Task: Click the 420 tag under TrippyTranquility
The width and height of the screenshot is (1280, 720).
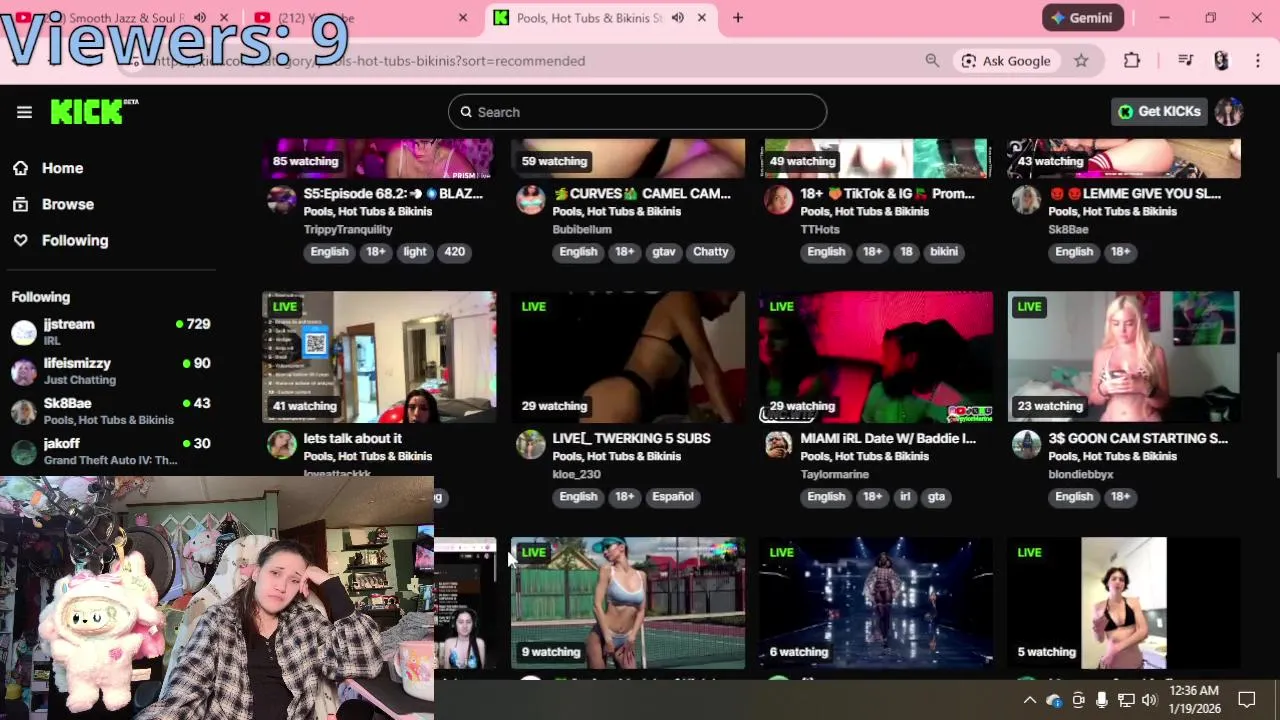Action: pos(454,252)
